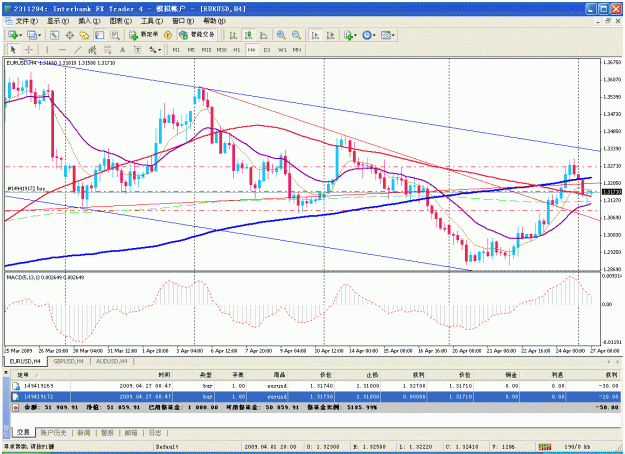Toggle Chart Shift option
Image resolution: width=625 pixels, height=454 pixels.
click(330, 35)
